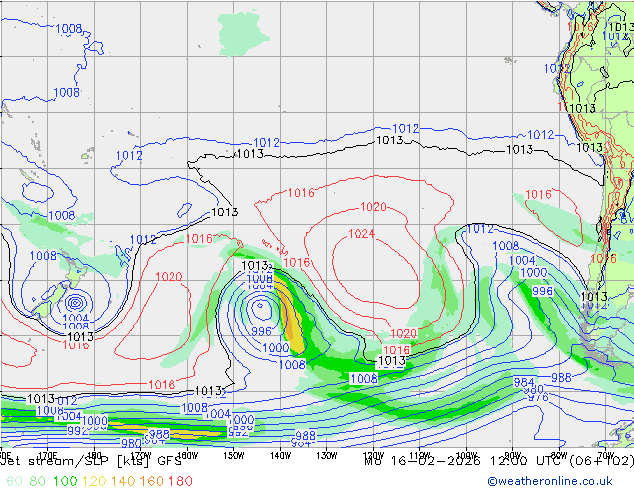Click the 1020 label directly above 1024

tap(373, 207)
